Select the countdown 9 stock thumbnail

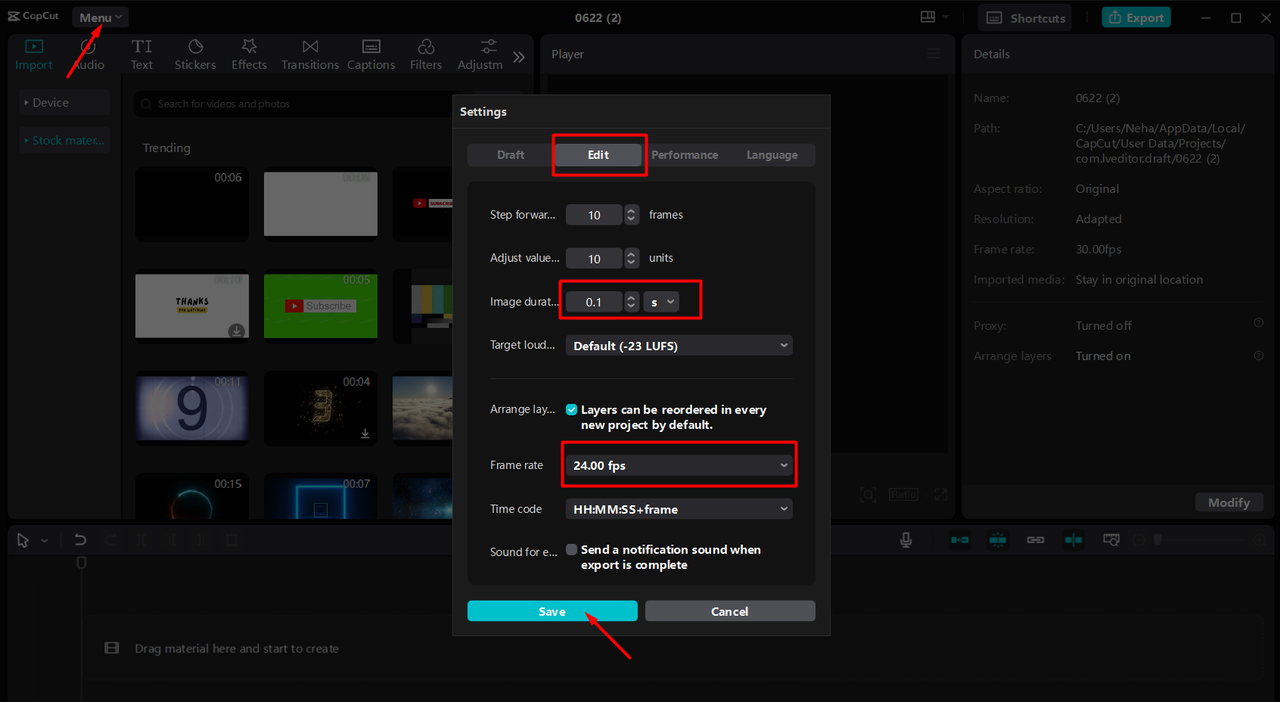(x=192, y=408)
